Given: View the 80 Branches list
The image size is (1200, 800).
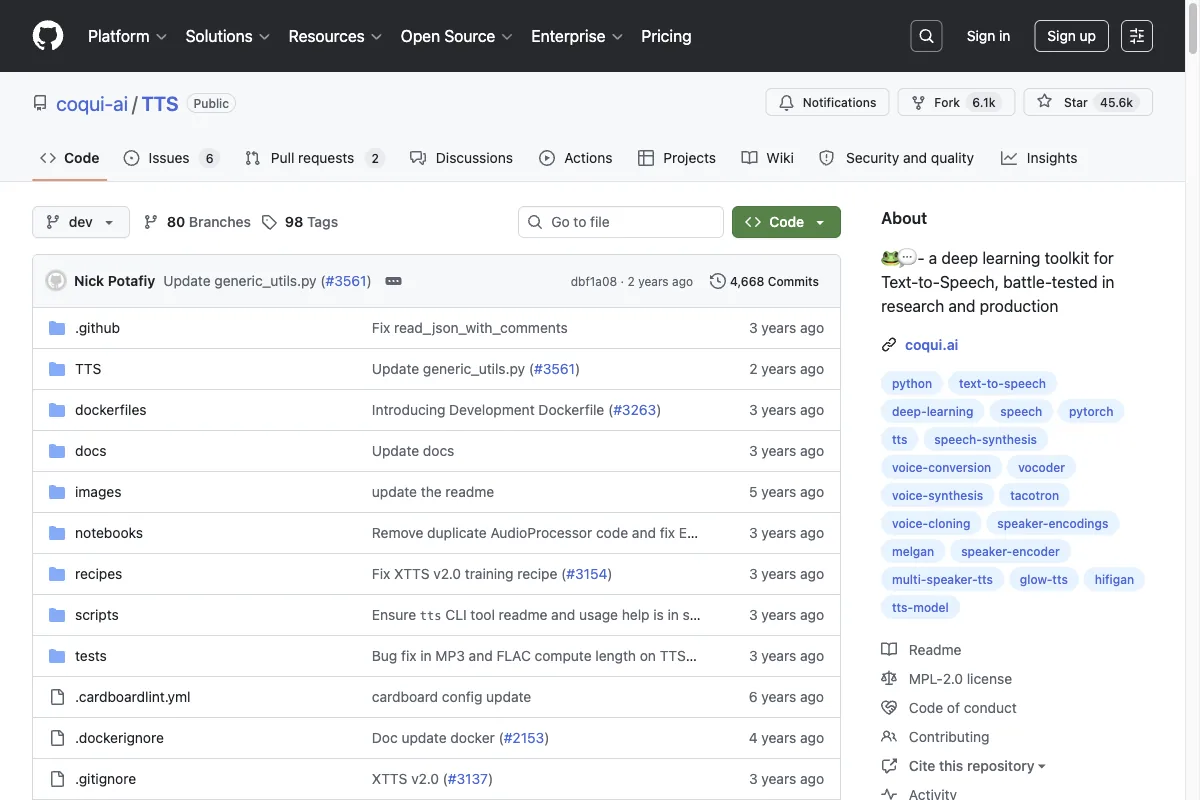Looking at the screenshot, I should click(x=197, y=222).
